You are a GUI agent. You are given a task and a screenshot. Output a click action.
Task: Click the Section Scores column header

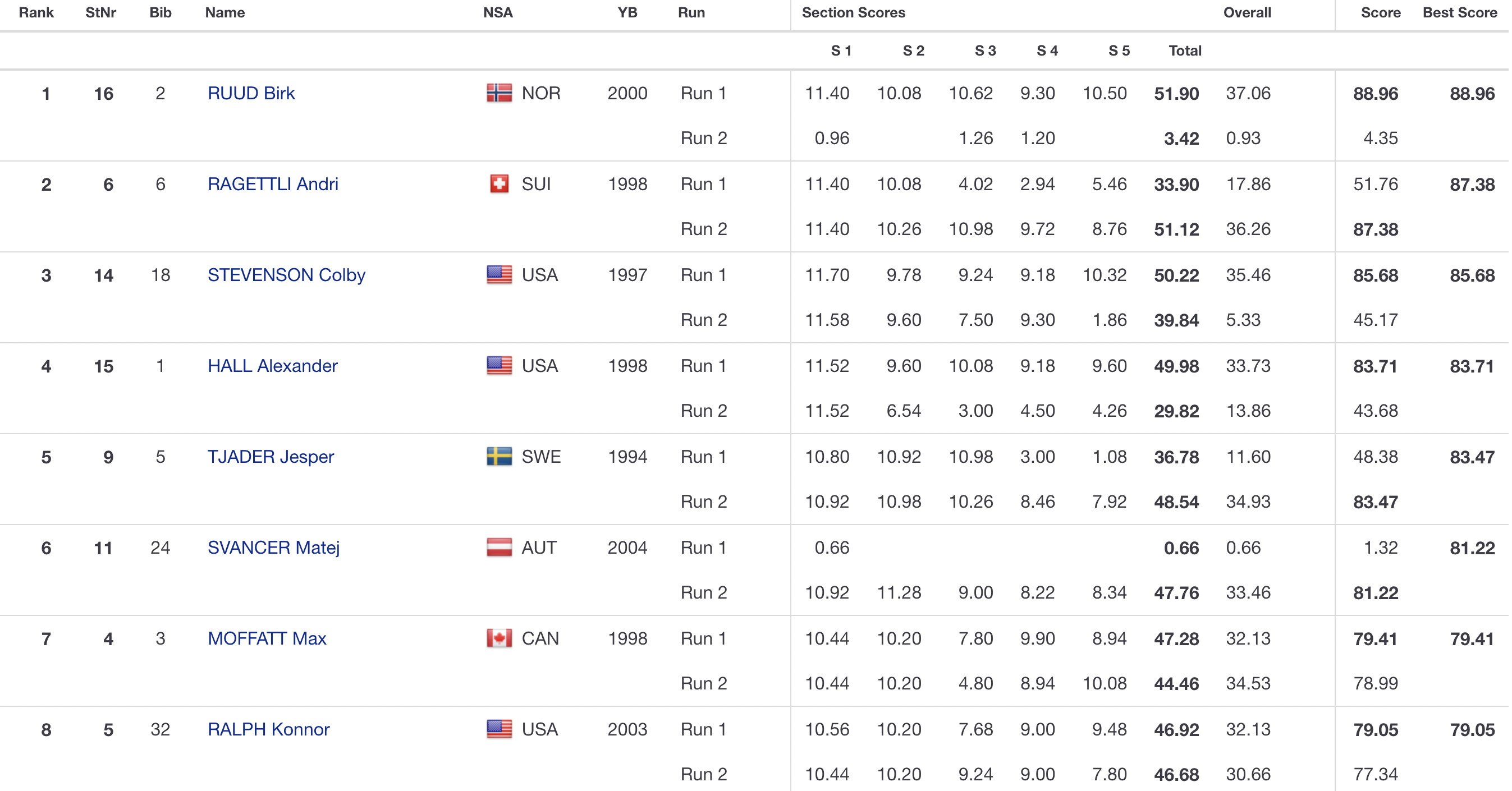click(854, 13)
